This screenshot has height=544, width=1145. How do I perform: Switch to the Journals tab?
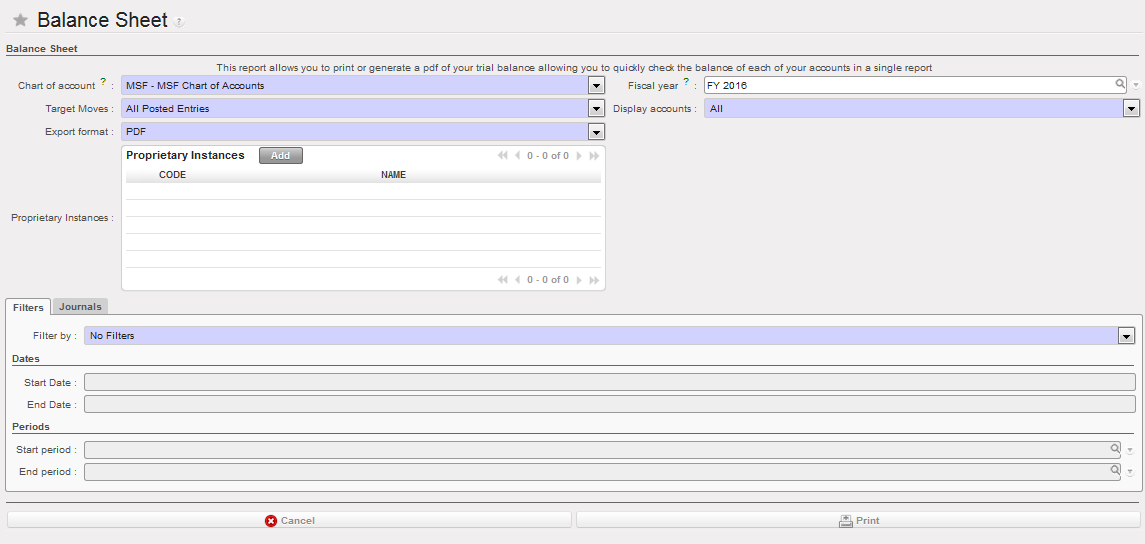80,307
